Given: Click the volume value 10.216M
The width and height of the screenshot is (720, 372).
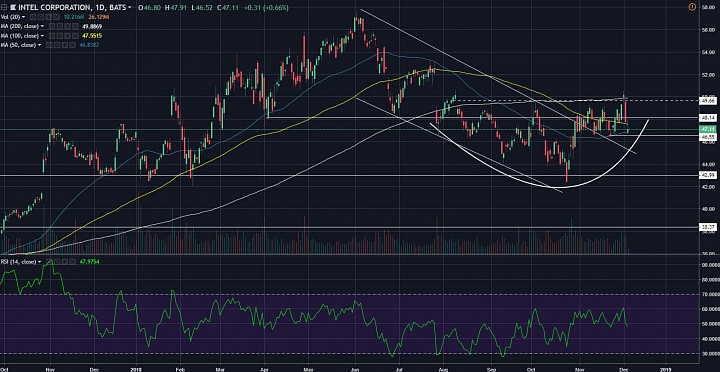Looking at the screenshot, I should pos(74,17).
